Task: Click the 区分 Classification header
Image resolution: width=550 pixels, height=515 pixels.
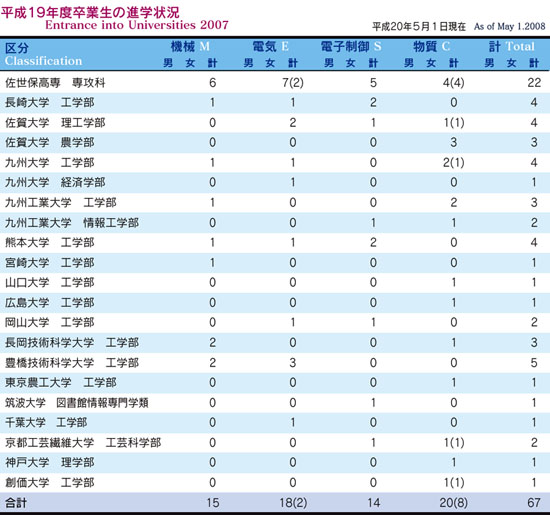Action: [x=43, y=54]
